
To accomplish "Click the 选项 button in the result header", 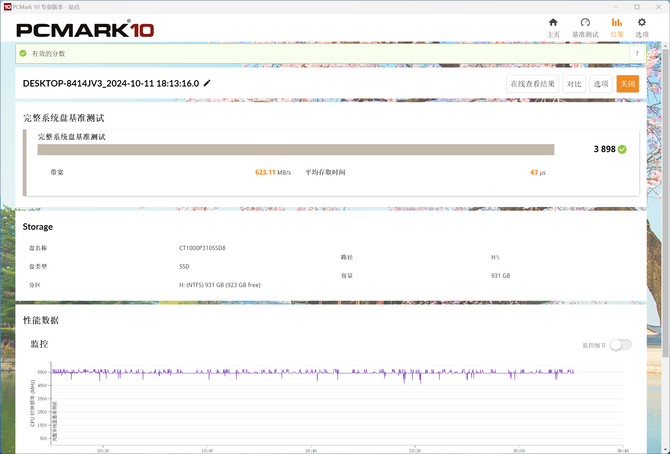I will click(601, 84).
